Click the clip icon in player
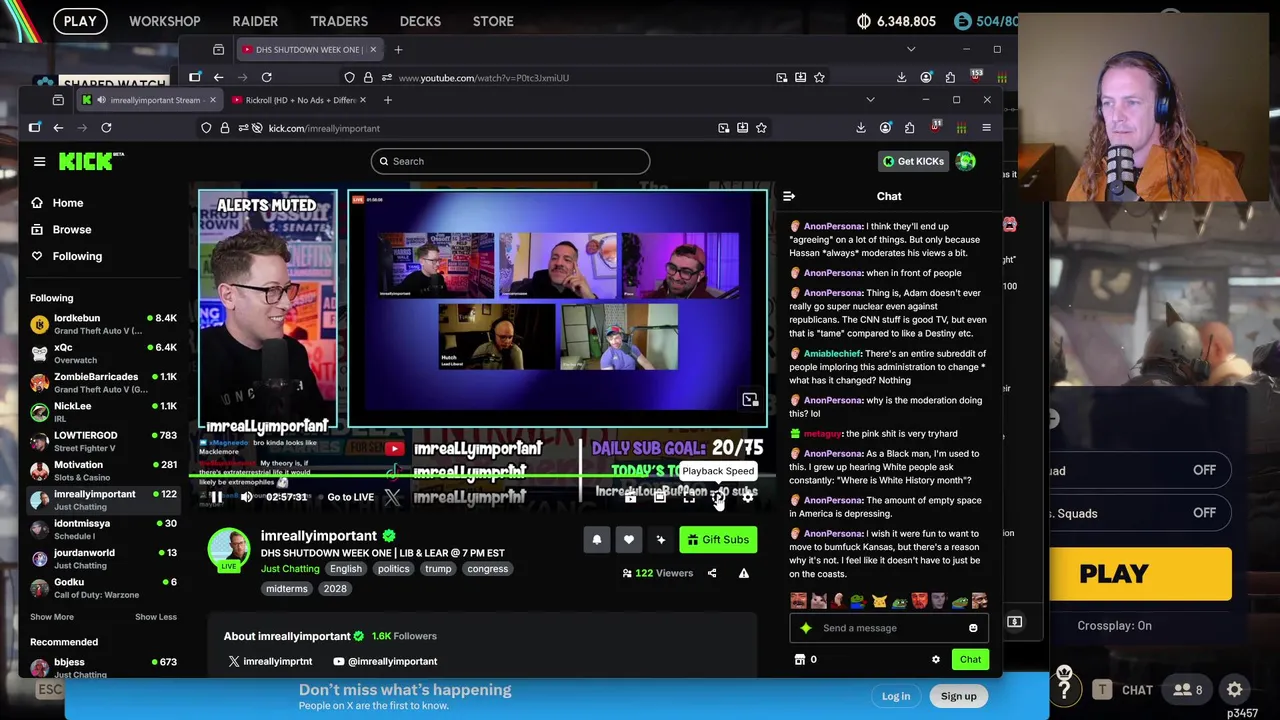The height and width of the screenshot is (720, 1280). point(630,497)
